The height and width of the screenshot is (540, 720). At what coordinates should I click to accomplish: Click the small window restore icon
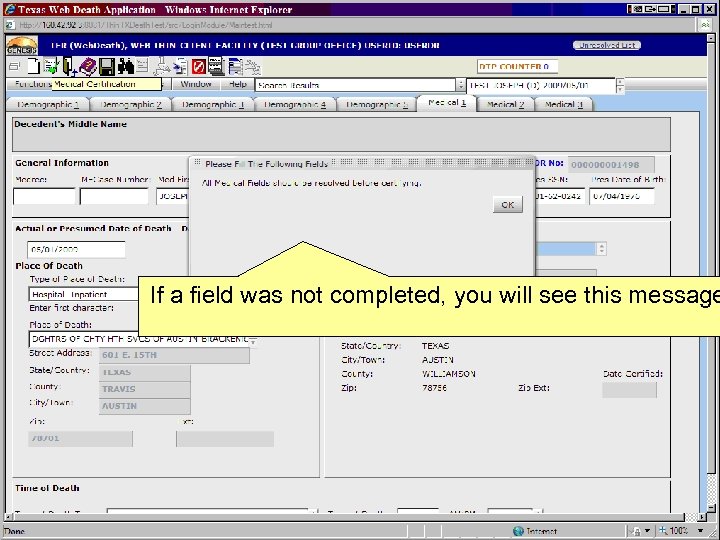pos(14,67)
